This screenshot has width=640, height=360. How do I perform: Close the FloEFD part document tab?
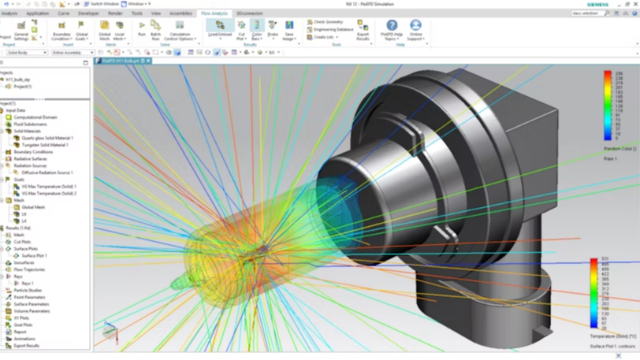[x=149, y=61]
